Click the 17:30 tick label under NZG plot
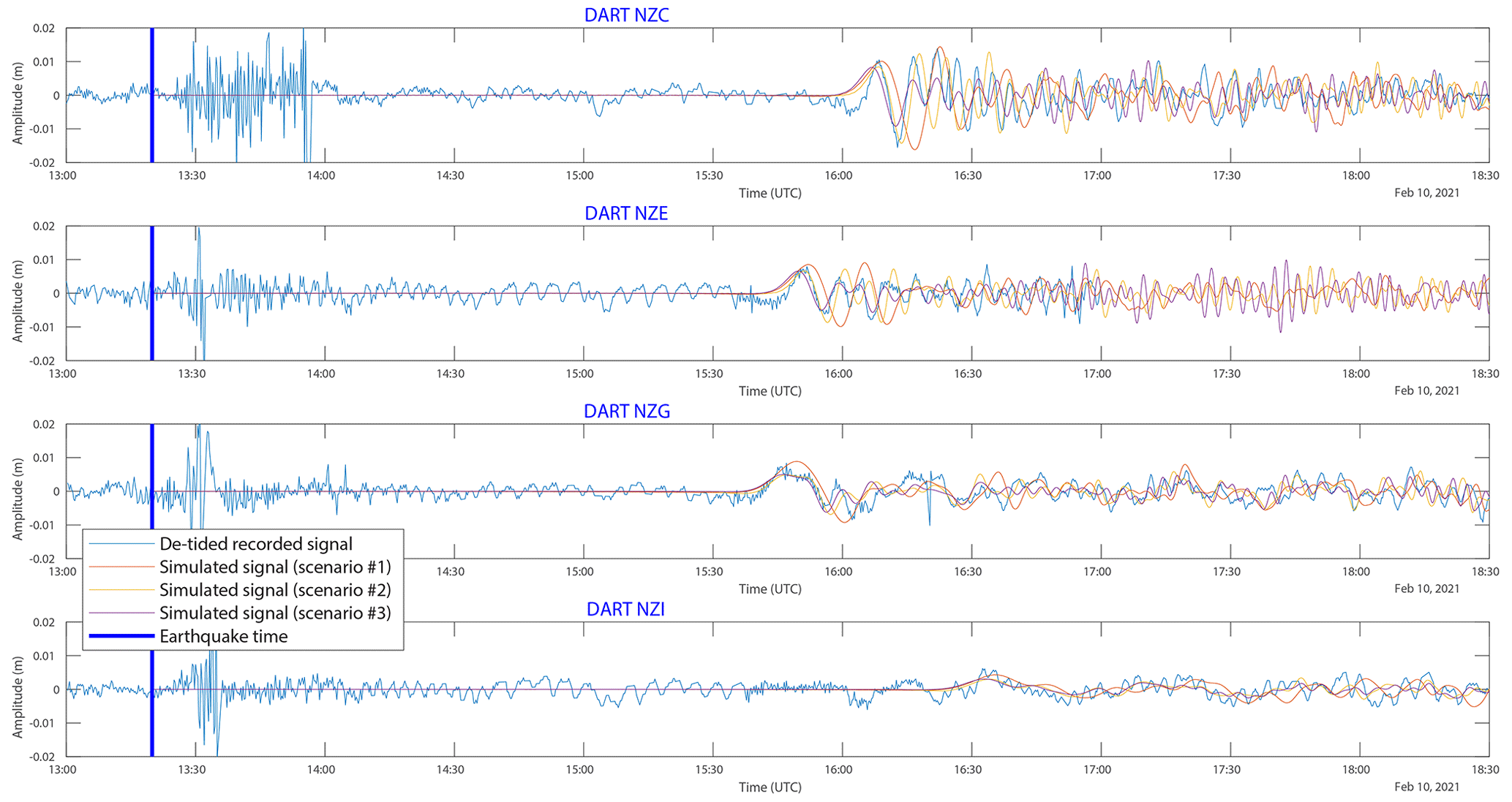1512x802 pixels. click(x=1227, y=572)
